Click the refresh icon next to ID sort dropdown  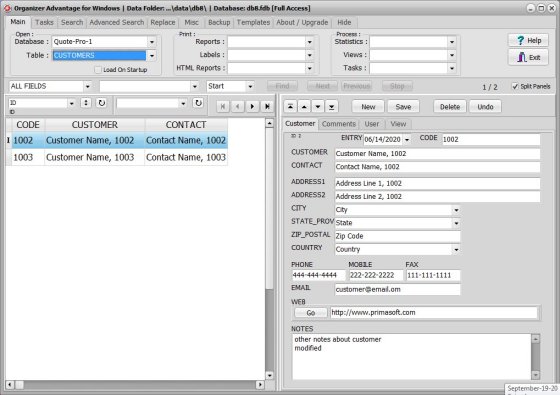tap(101, 103)
